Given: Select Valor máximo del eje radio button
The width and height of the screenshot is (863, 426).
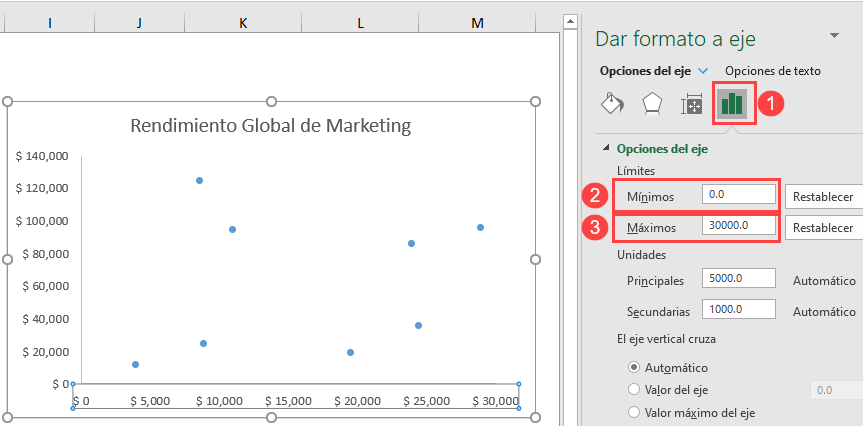Looking at the screenshot, I should tap(634, 412).
